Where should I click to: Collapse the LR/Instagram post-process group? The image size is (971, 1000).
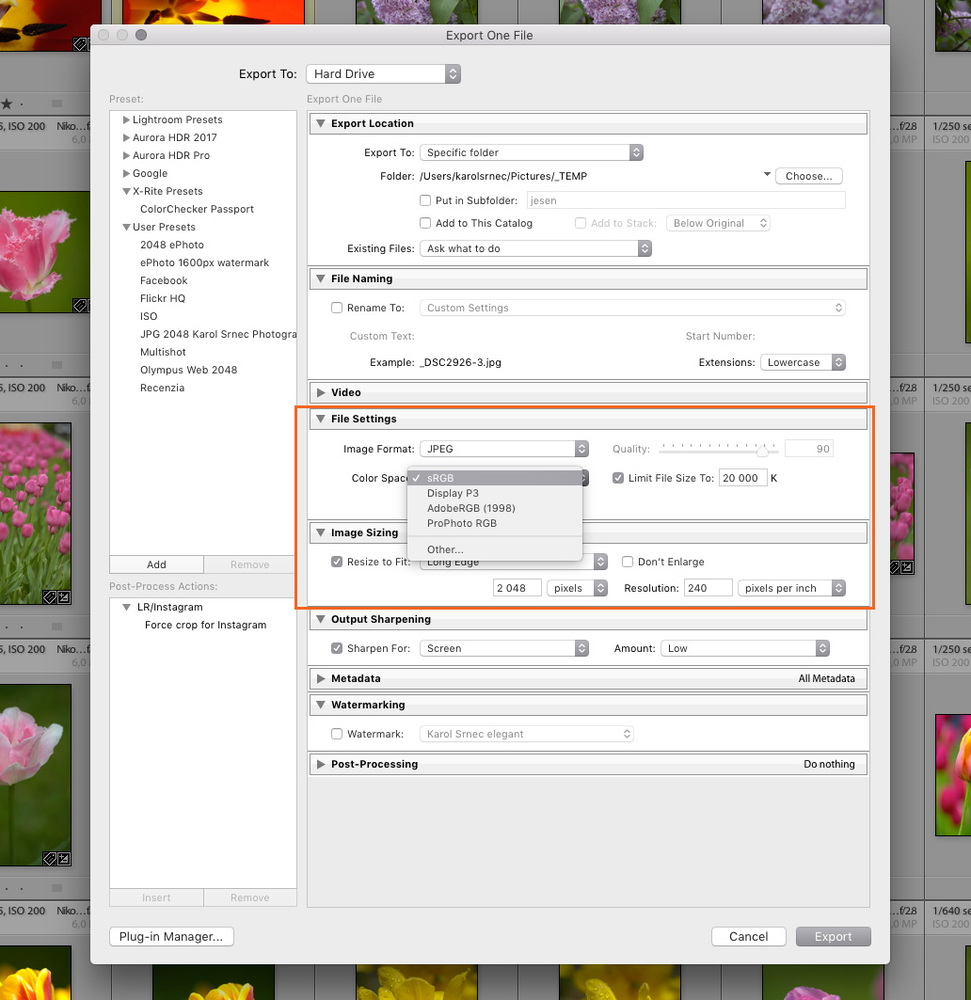126,607
